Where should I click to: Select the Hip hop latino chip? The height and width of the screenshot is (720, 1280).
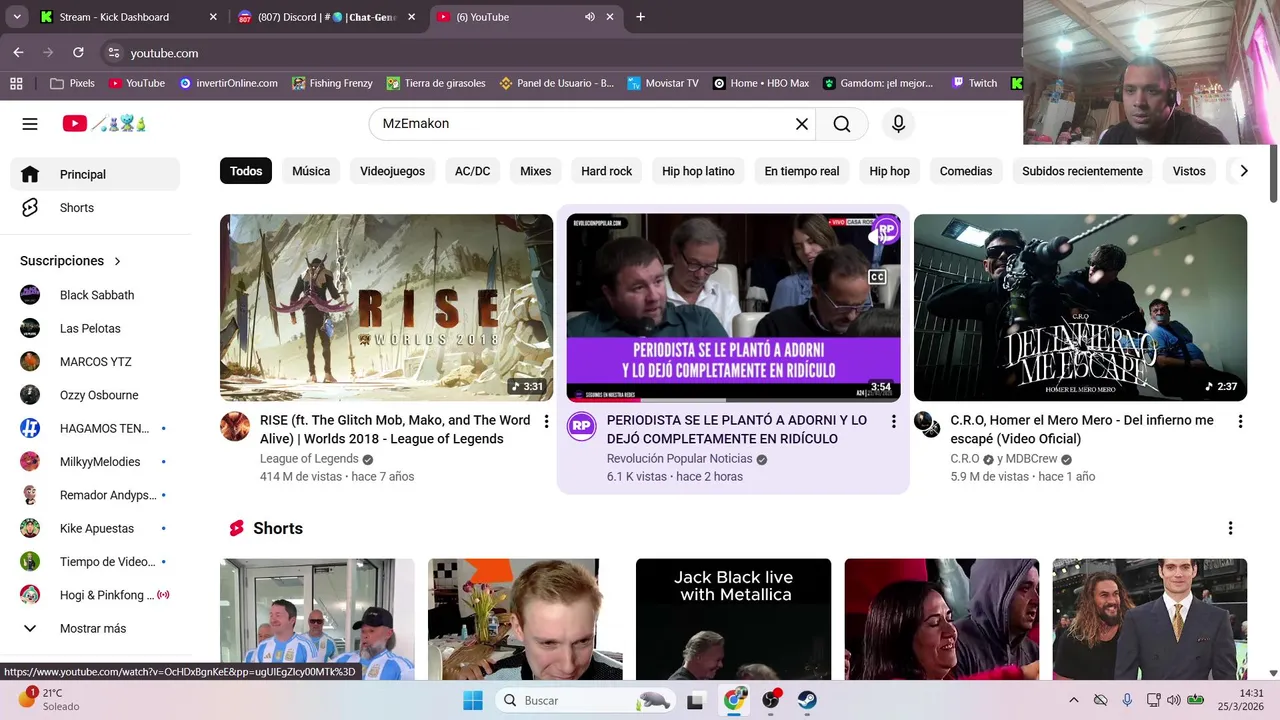click(698, 171)
